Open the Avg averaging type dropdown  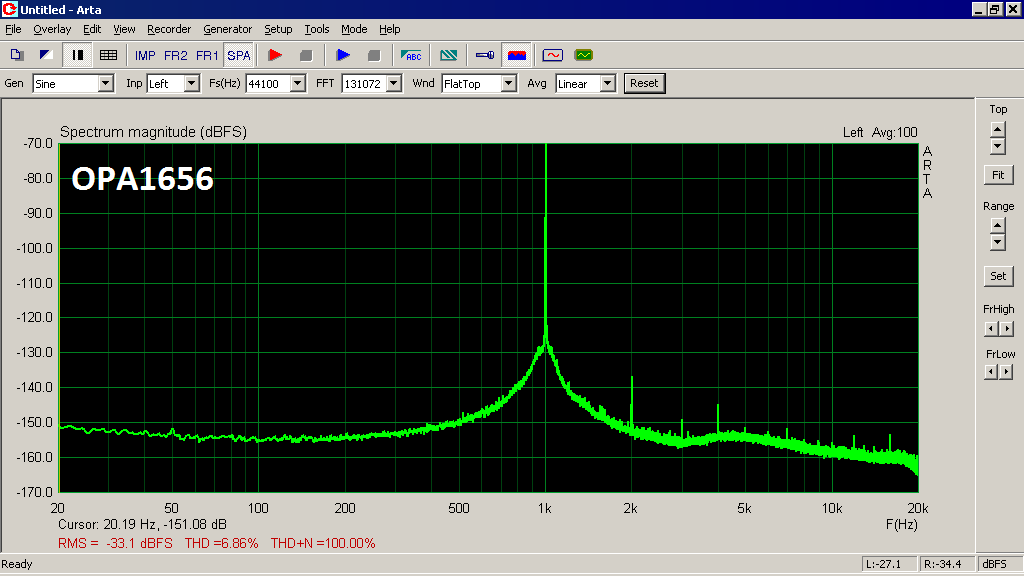click(x=608, y=84)
